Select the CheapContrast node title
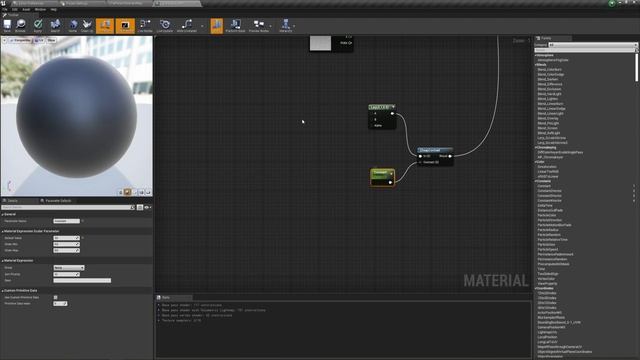 pos(430,150)
